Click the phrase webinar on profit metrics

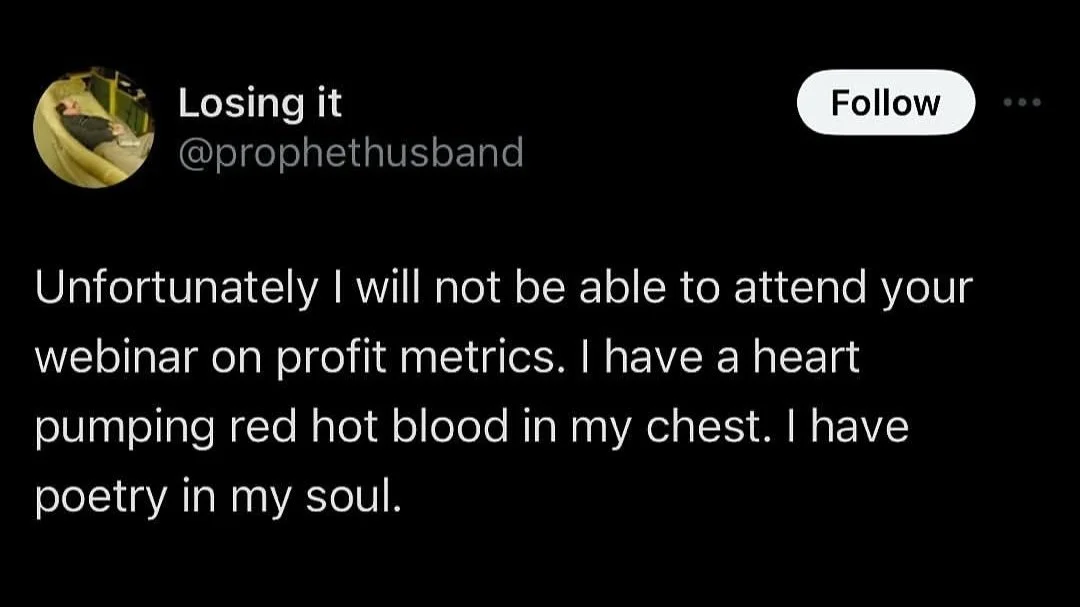coord(292,358)
